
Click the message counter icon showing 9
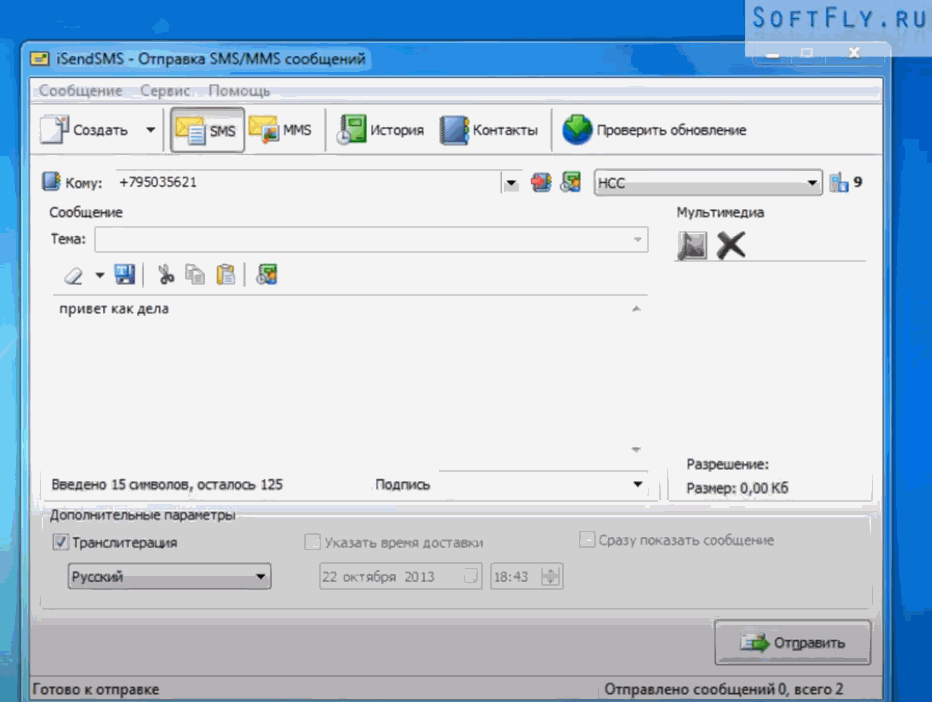click(839, 182)
